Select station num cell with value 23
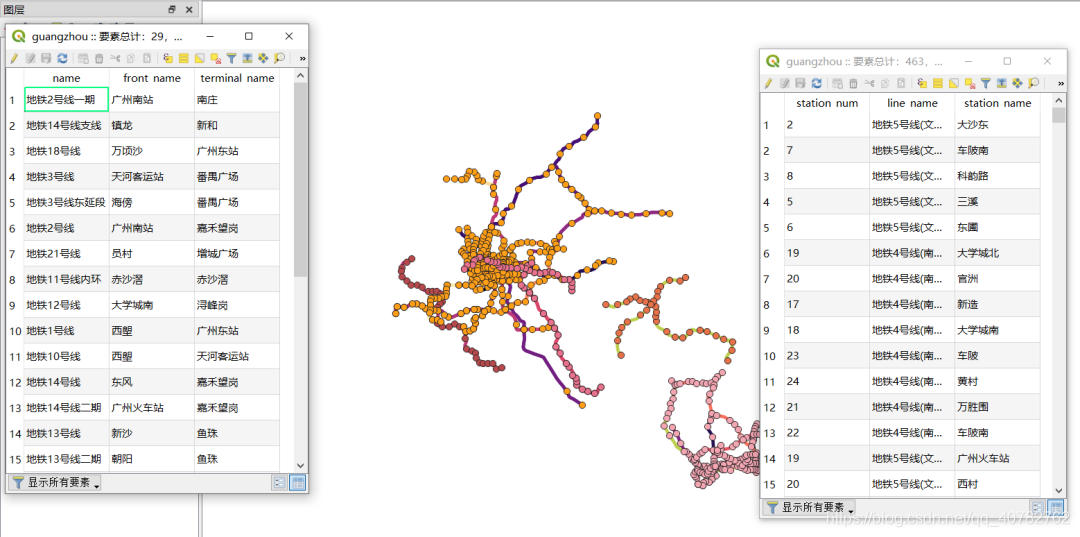1080x537 pixels. coord(827,356)
